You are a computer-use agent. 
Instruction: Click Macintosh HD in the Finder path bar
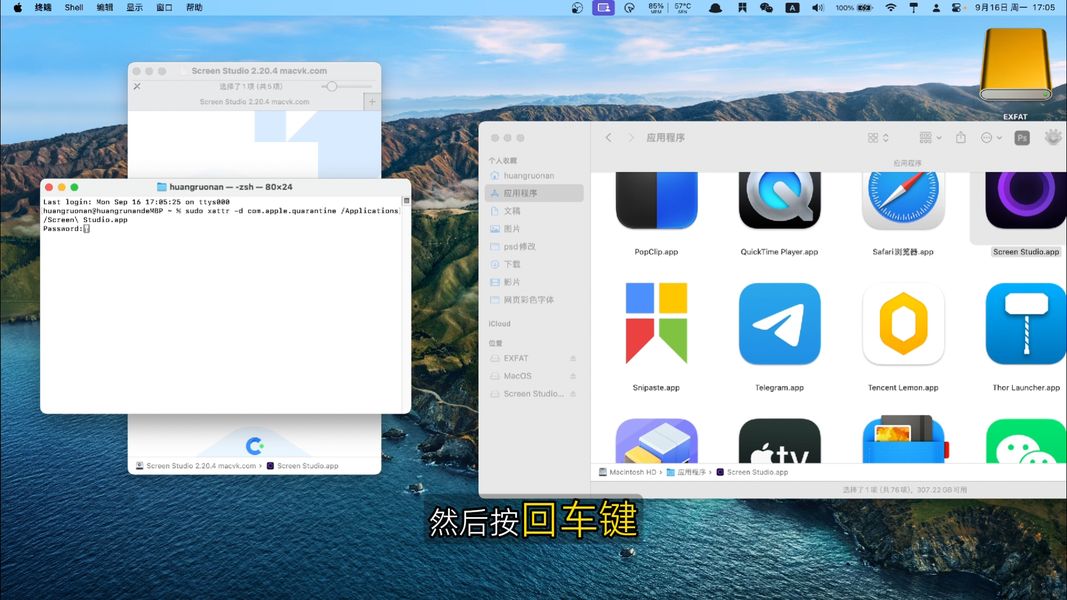click(x=627, y=472)
